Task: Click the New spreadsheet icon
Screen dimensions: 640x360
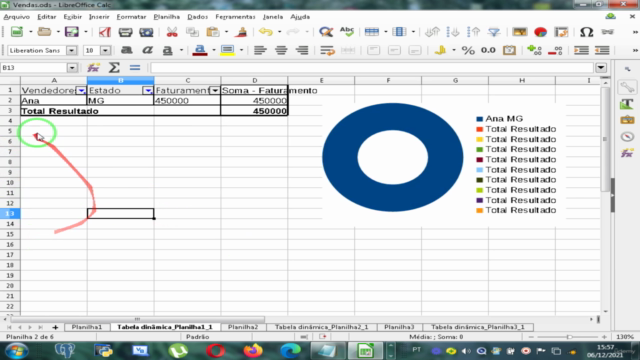Action: (17, 32)
